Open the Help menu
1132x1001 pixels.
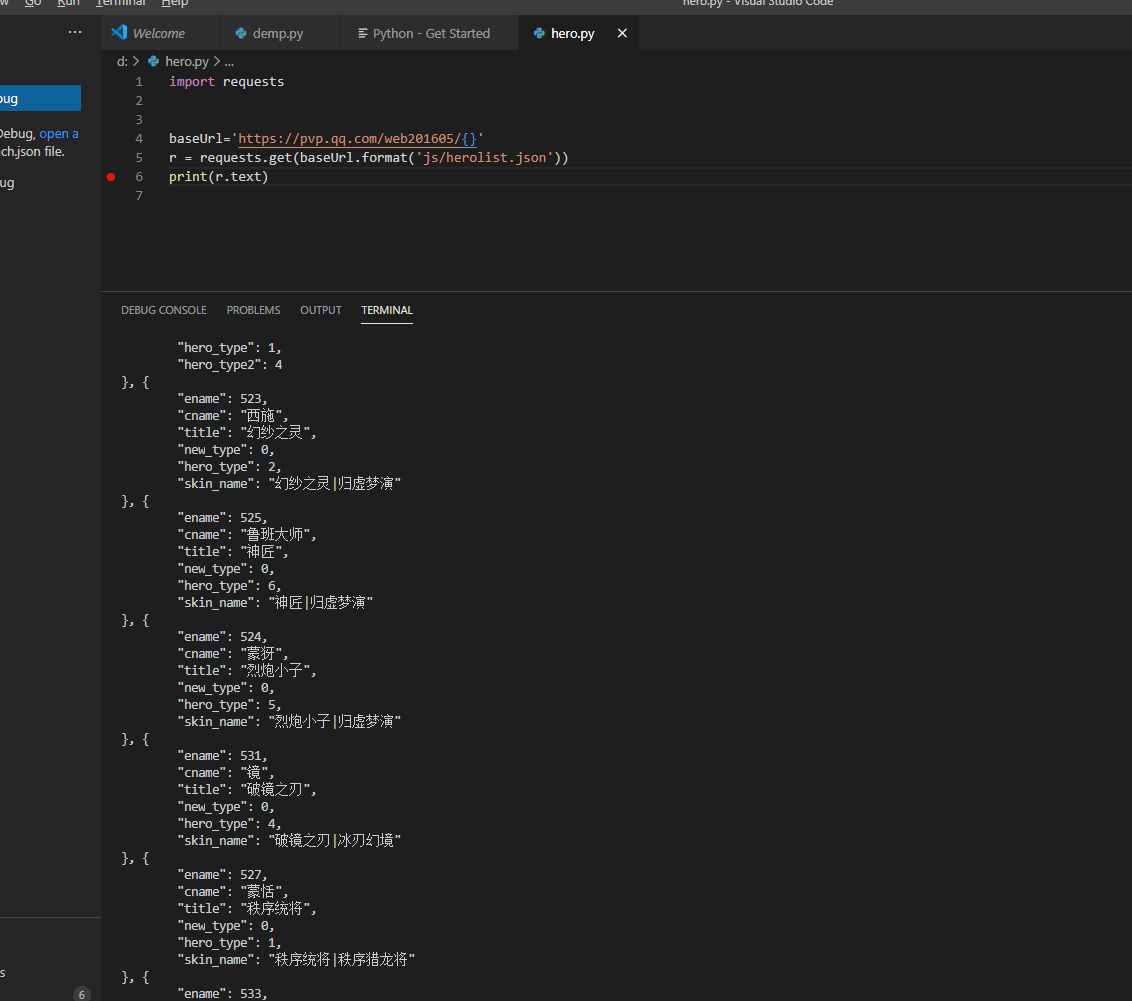point(175,3)
